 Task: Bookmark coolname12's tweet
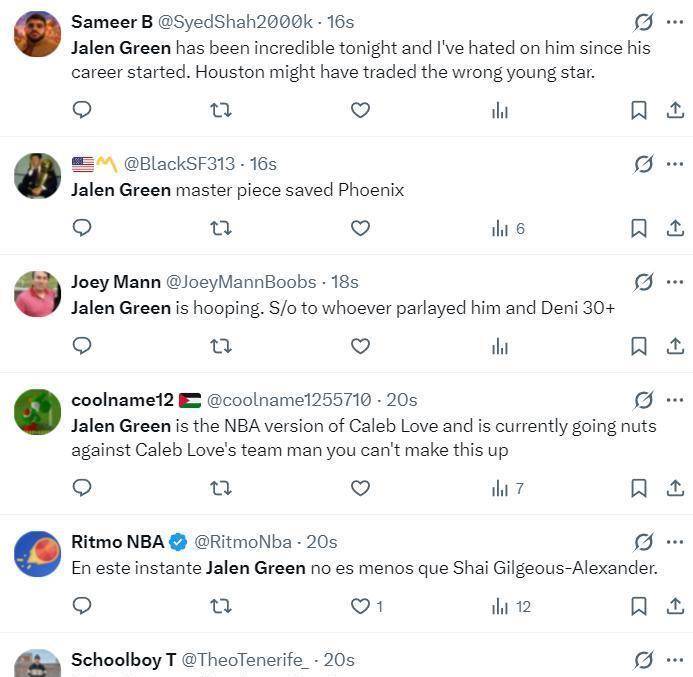click(638, 488)
